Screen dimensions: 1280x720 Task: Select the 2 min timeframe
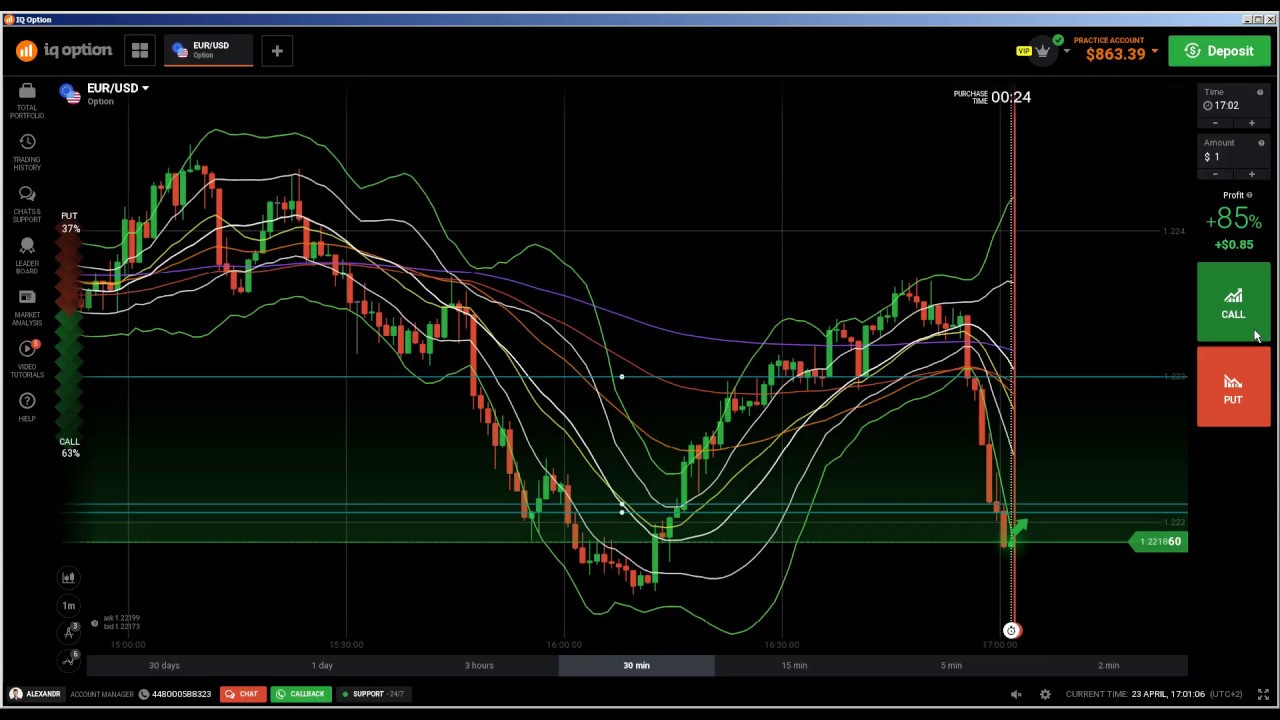tap(1108, 665)
